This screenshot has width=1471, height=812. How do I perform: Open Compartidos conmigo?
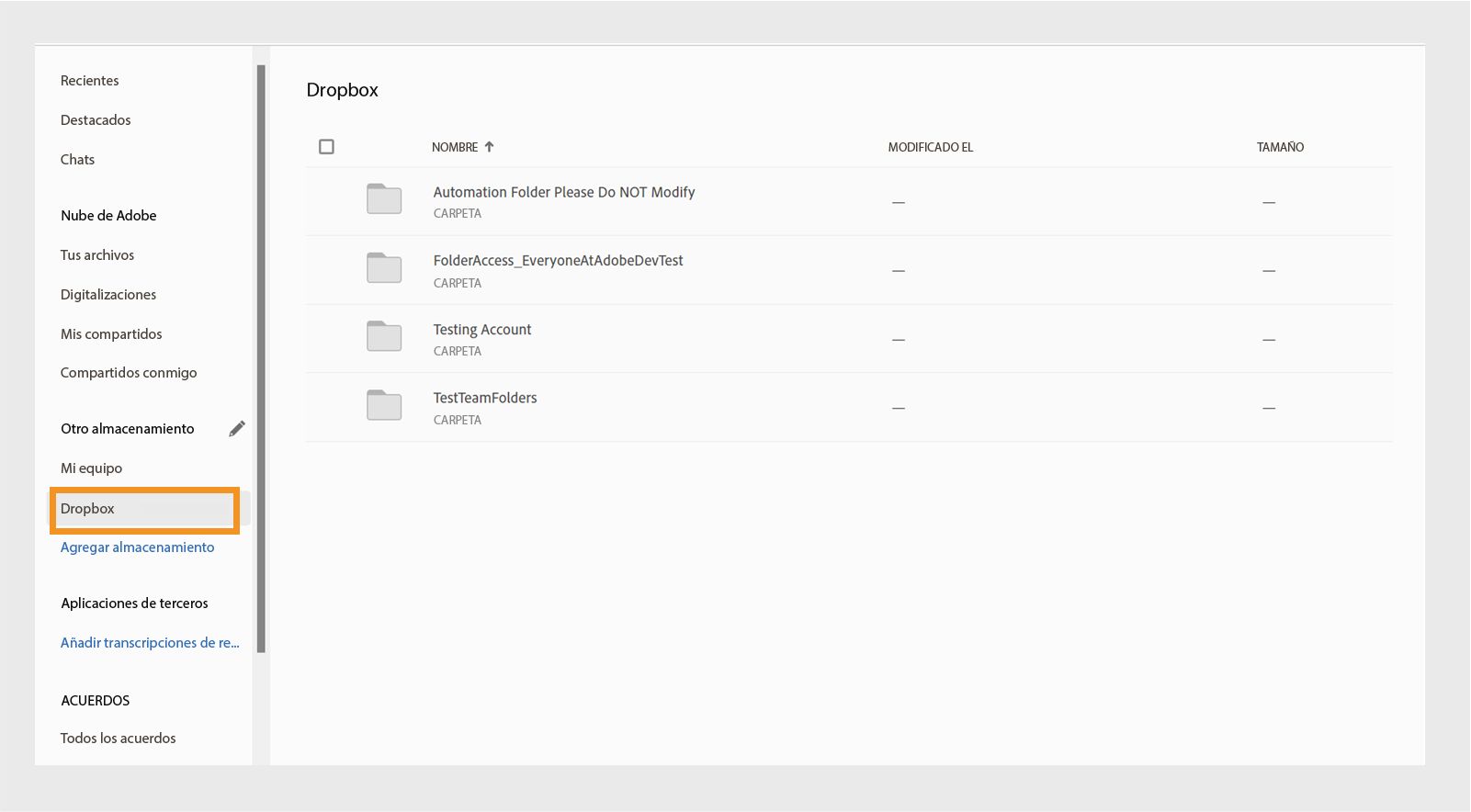(129, 373)
